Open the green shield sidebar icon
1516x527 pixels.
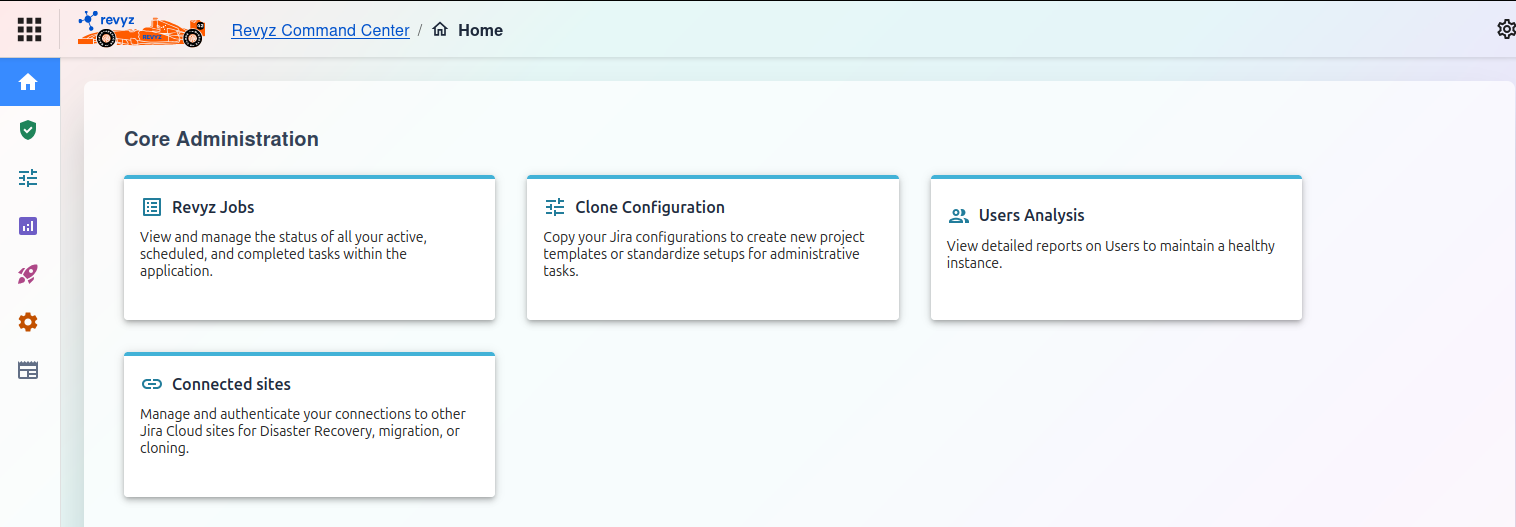pyautogui.click(x=28, y=130)
